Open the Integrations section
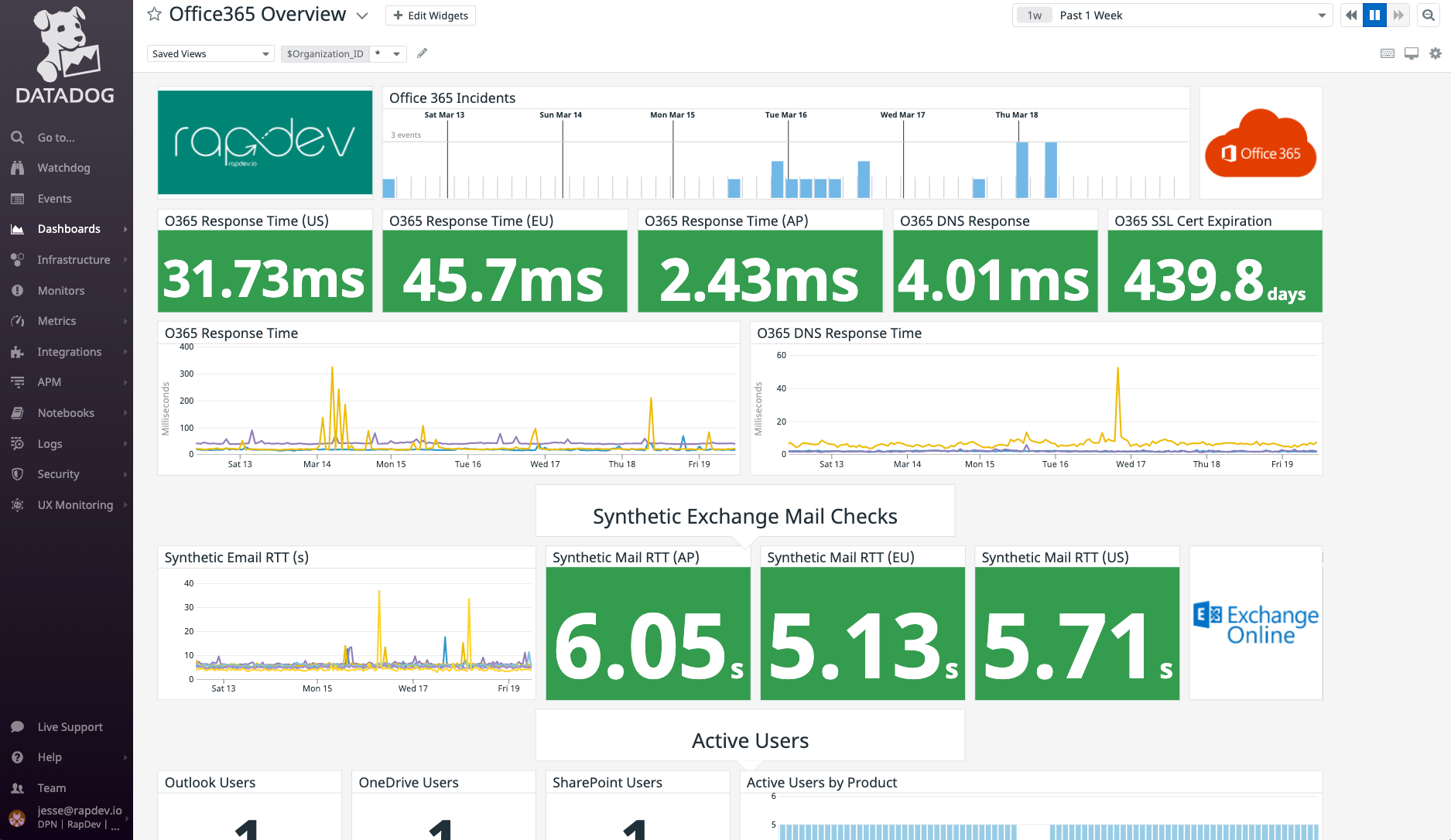This screenshot has height=840, width=1451. (69, 352)
